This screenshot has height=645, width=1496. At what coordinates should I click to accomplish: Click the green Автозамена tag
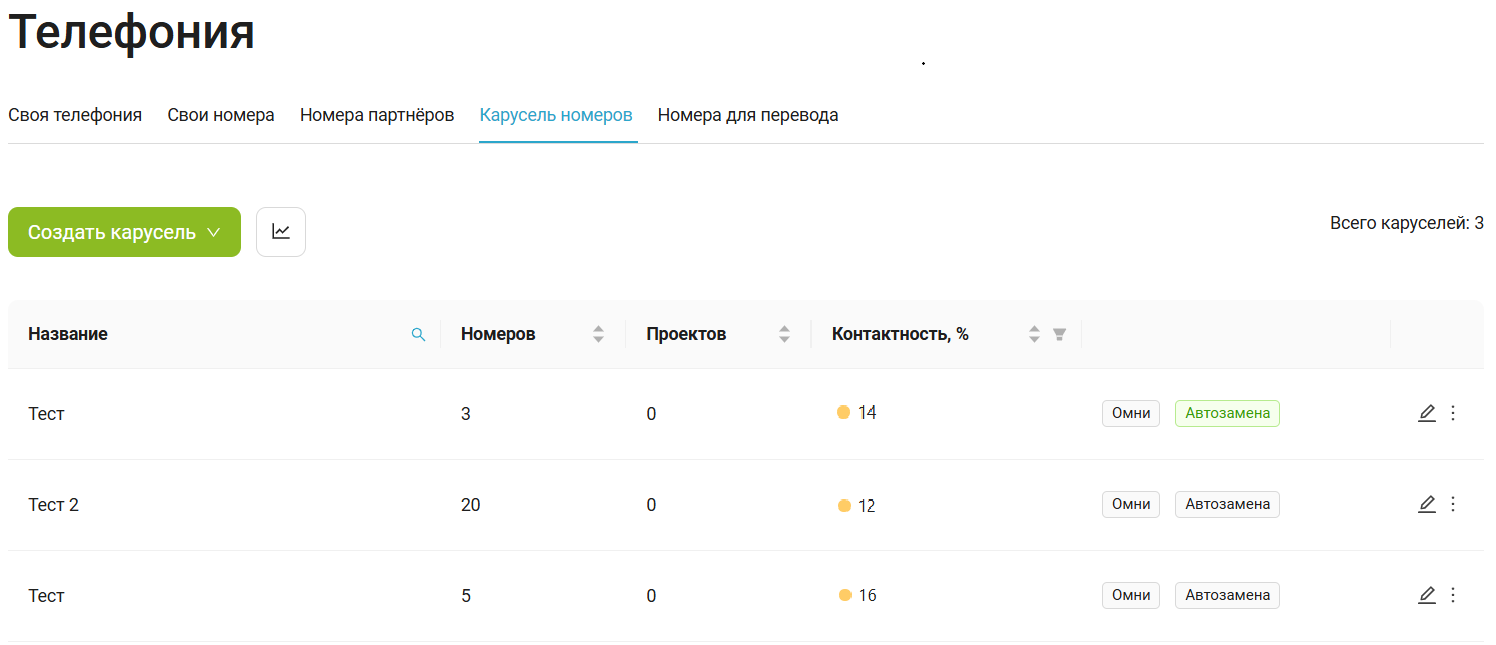(x=1227, y=413)
